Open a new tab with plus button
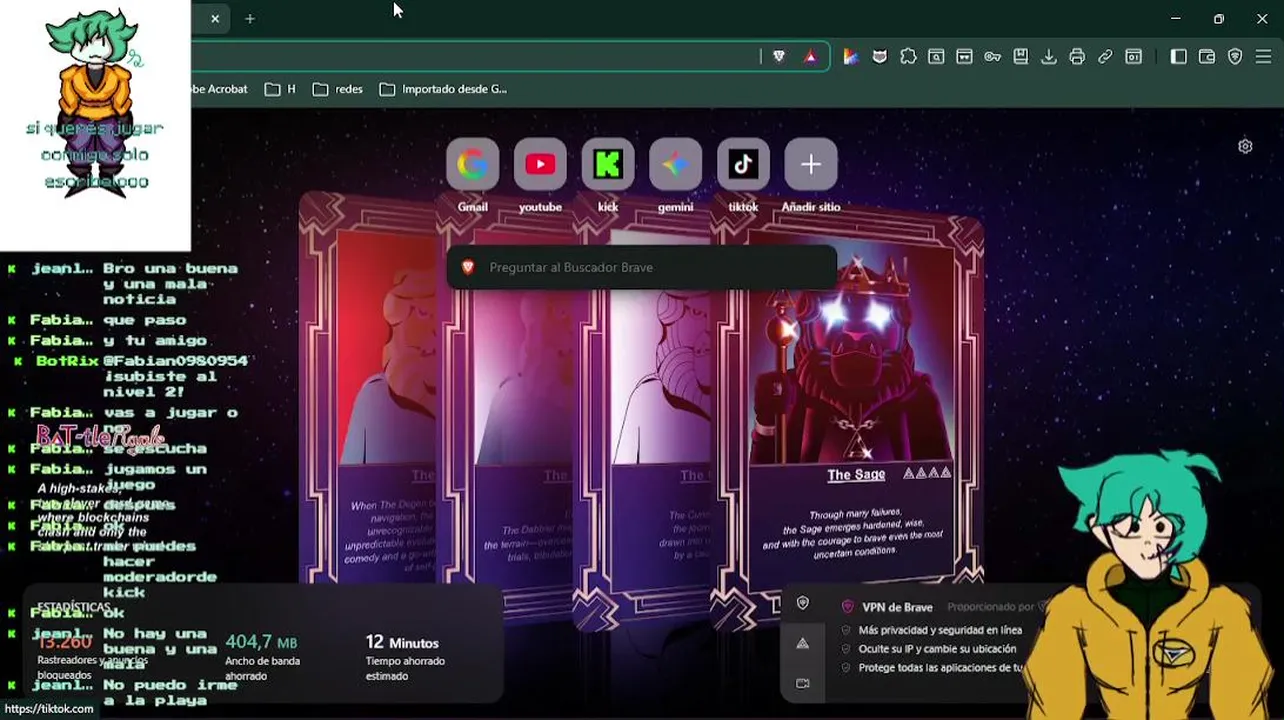 point(250,19)
